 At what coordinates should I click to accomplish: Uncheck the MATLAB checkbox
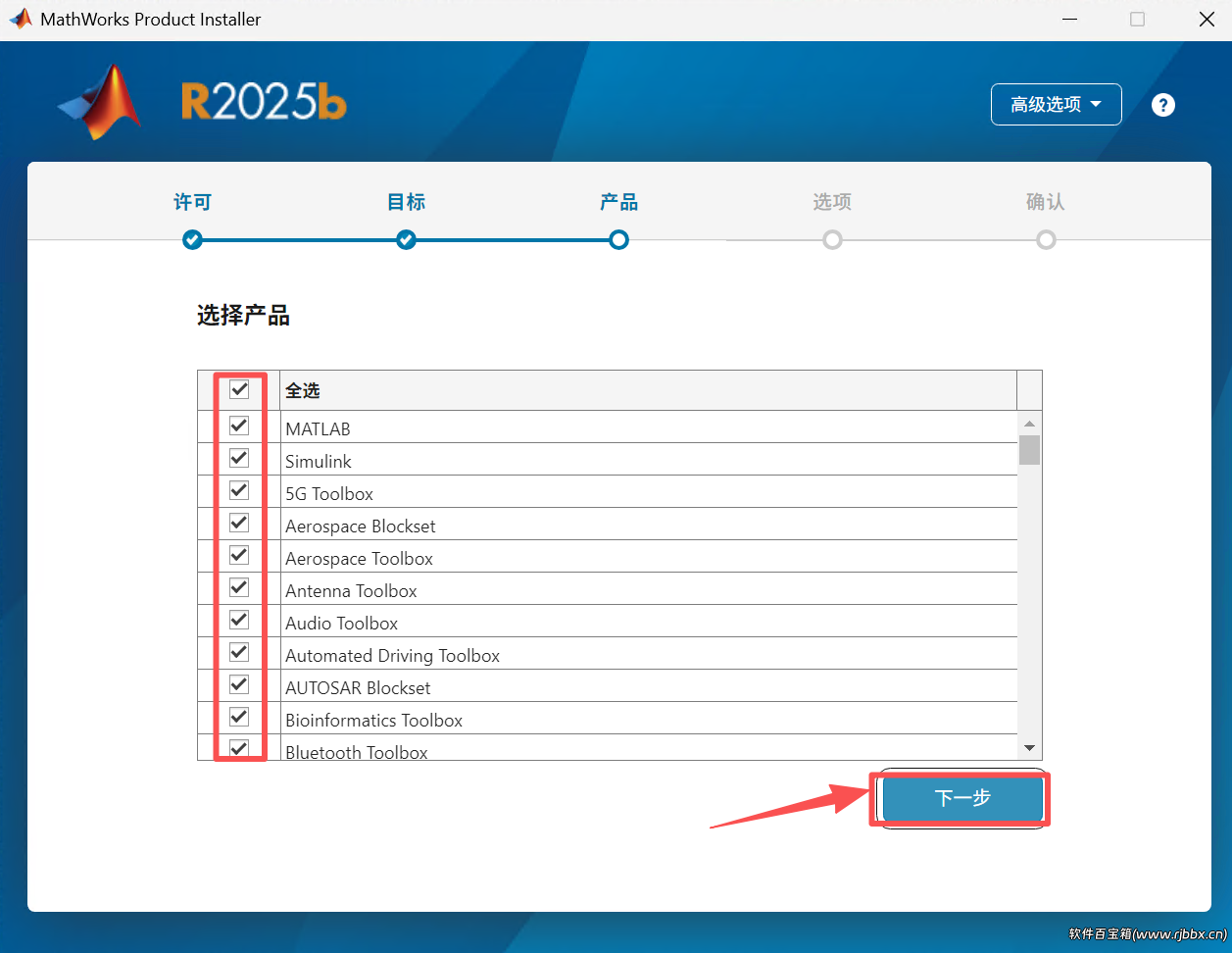239,426
